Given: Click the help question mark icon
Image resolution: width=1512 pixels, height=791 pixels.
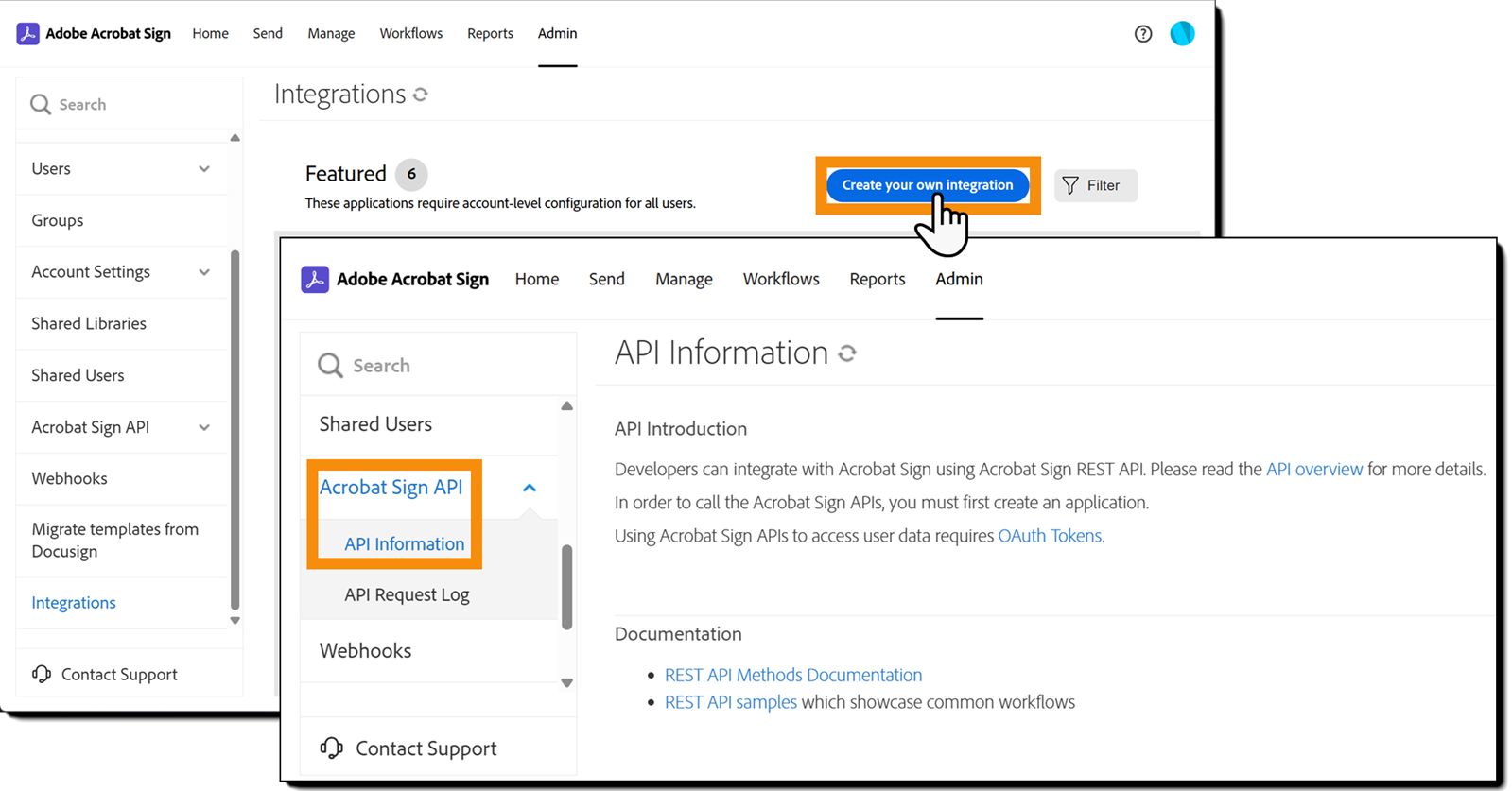Looking at the screenshot, I should click(1142, 34).
